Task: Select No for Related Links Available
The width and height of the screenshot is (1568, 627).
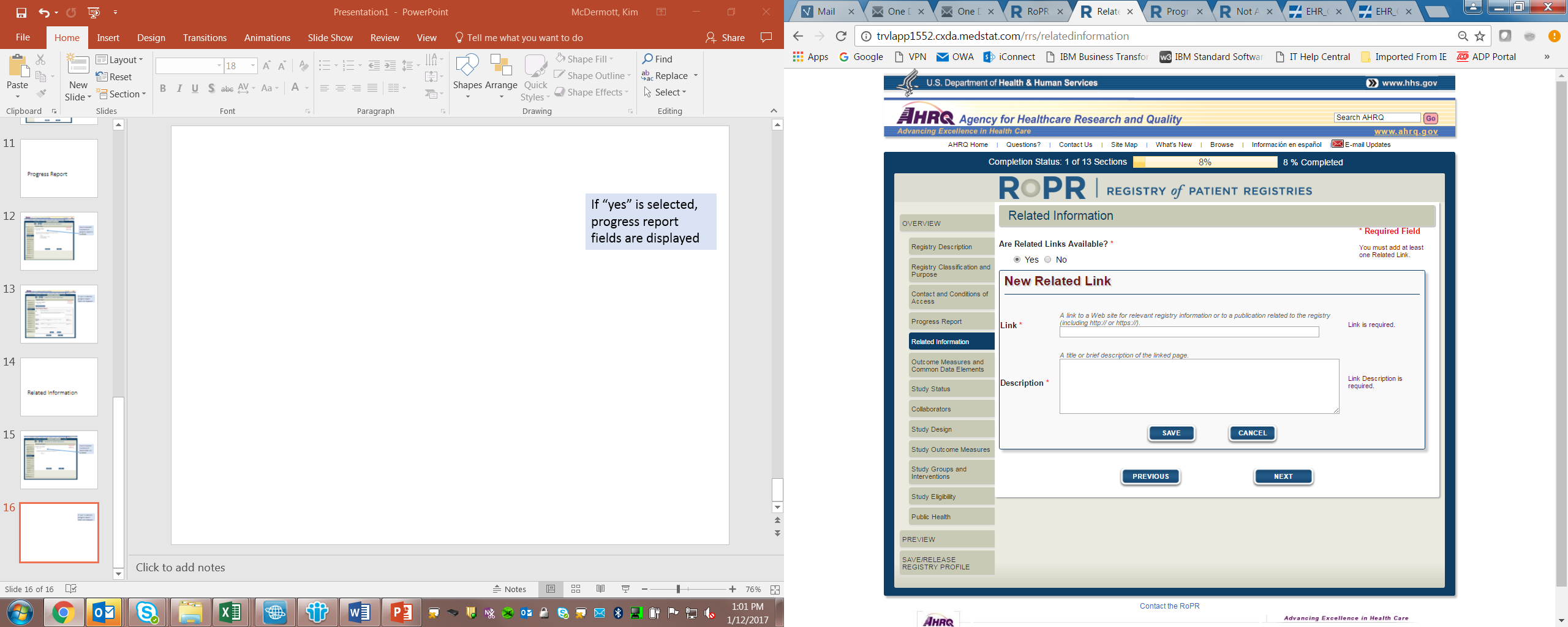Action: (1048, 260)
